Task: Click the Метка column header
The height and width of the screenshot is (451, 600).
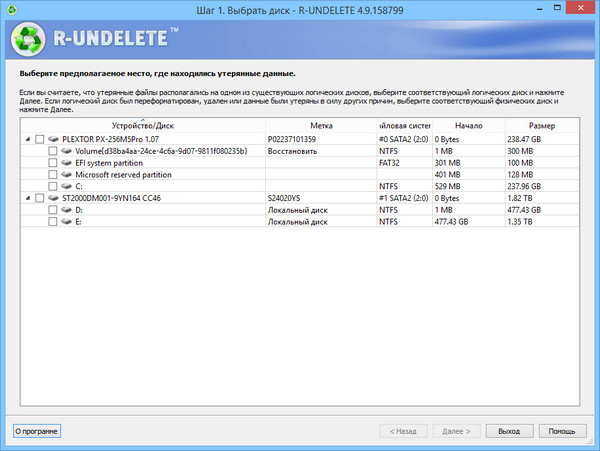Action: click(321, 126)
